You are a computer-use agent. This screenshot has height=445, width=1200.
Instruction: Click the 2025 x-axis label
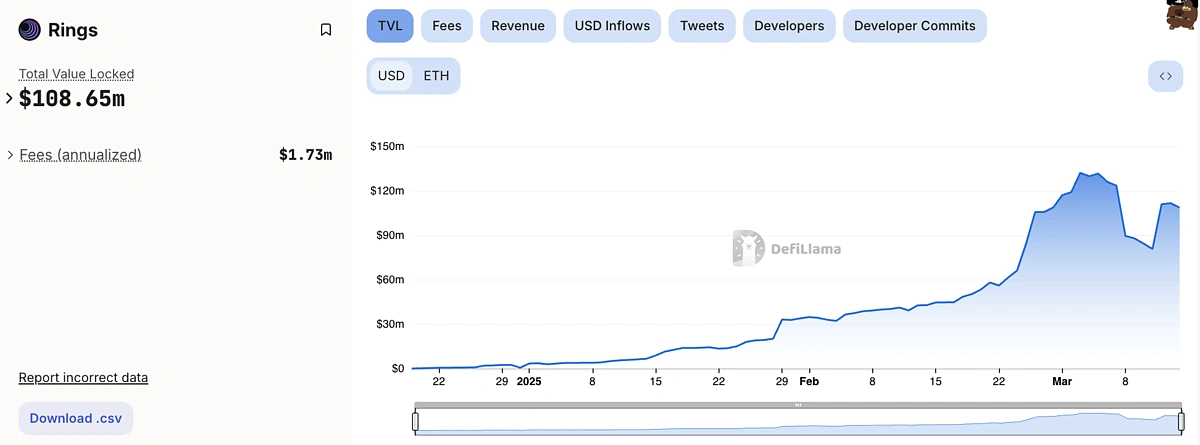point(529,381)
